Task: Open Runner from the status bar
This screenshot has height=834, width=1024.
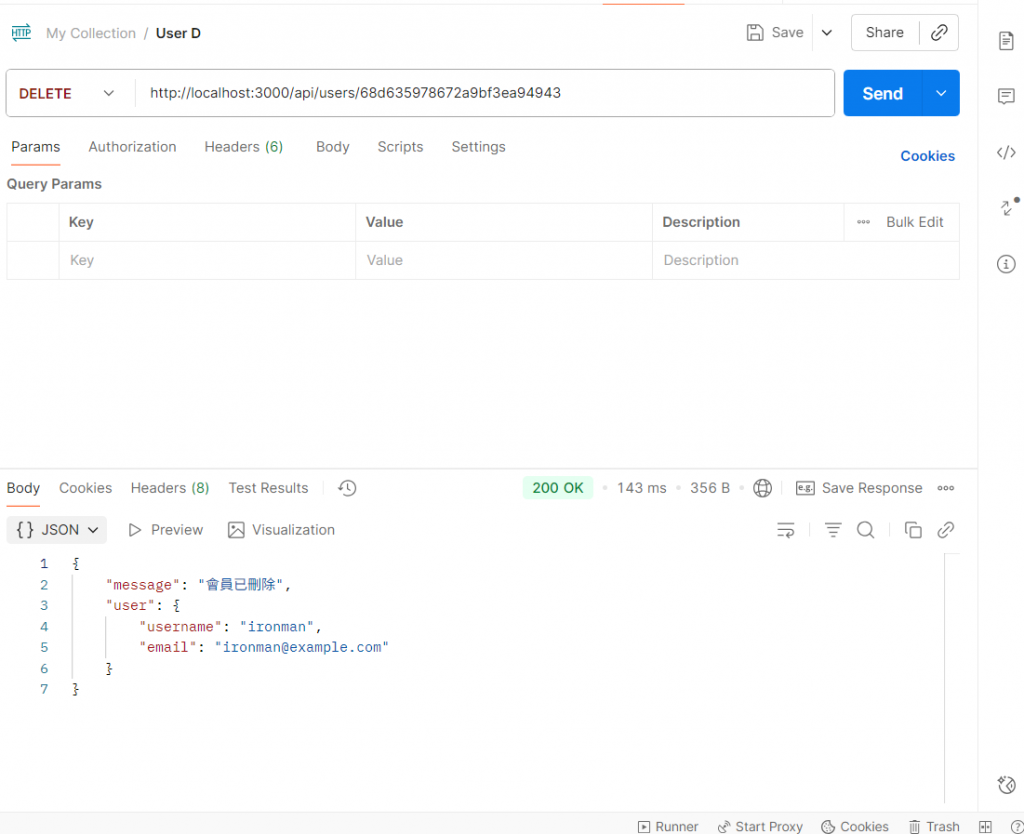Action: tap(668, 827)
